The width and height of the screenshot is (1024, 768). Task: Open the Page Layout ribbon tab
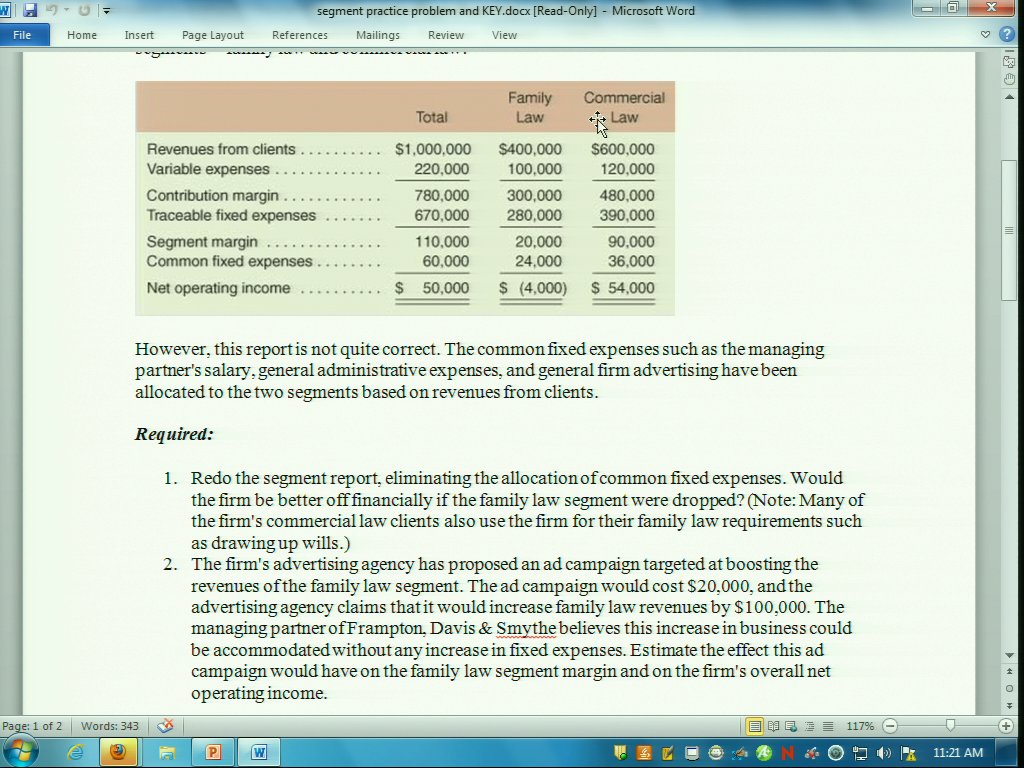212,35
